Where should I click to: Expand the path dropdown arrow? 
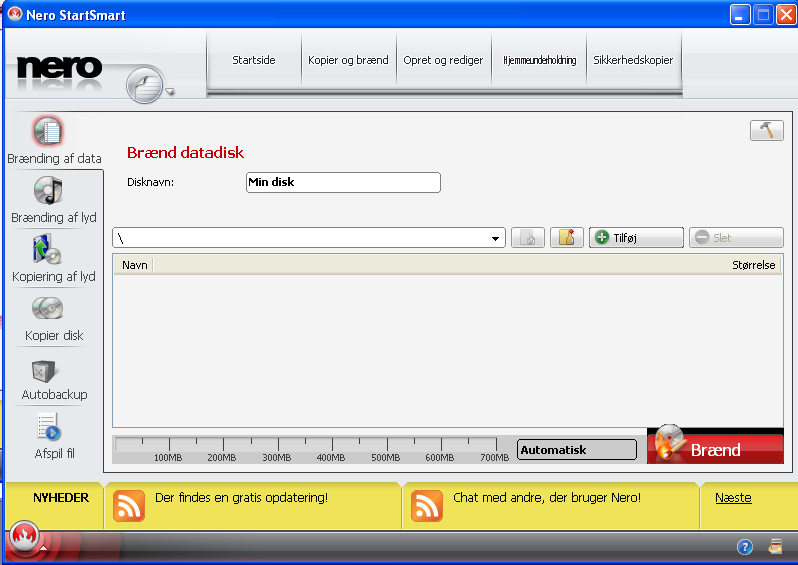click(x=495, y=238)
